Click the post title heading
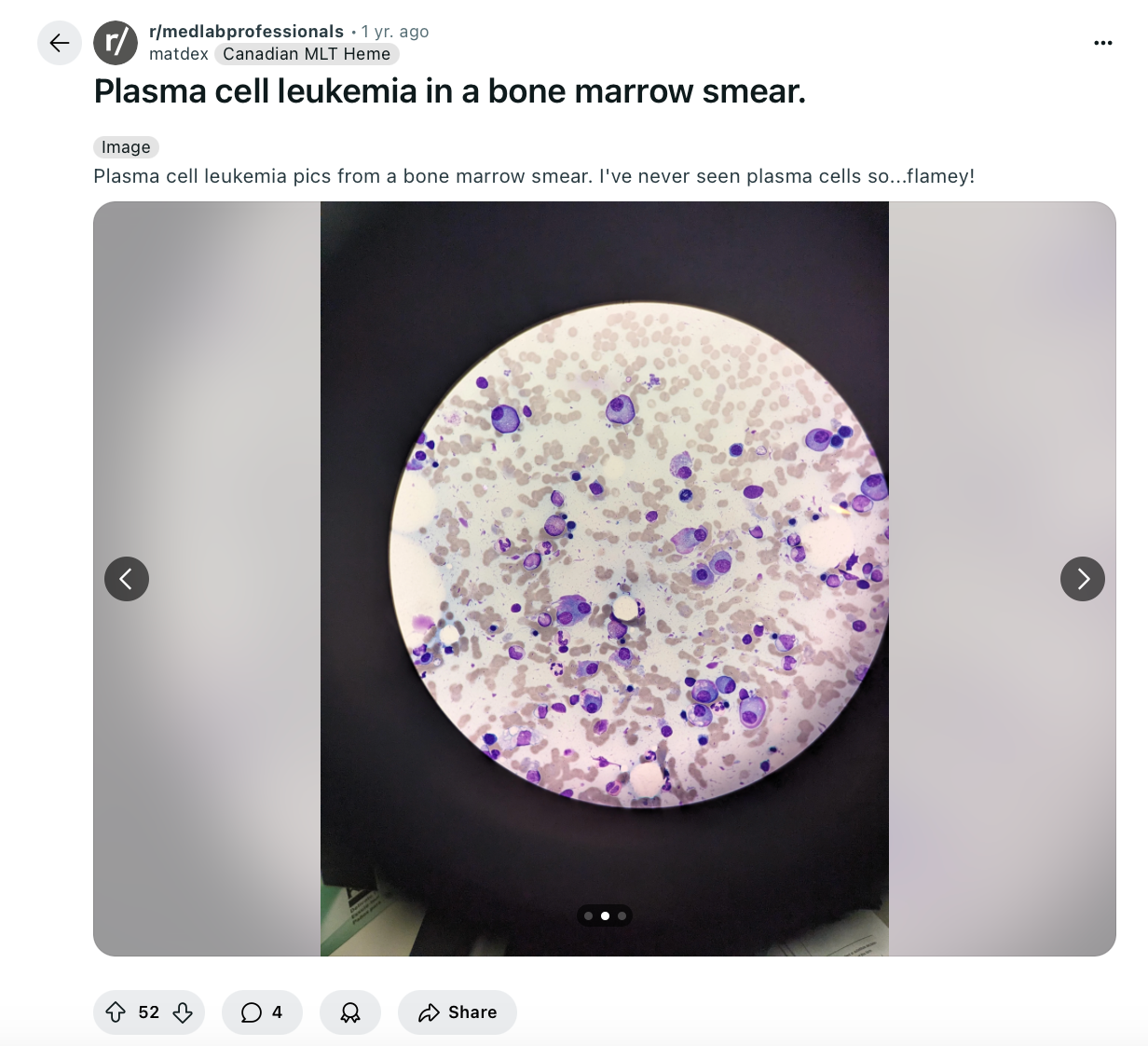1148x1046 pixels. point(450,91)
